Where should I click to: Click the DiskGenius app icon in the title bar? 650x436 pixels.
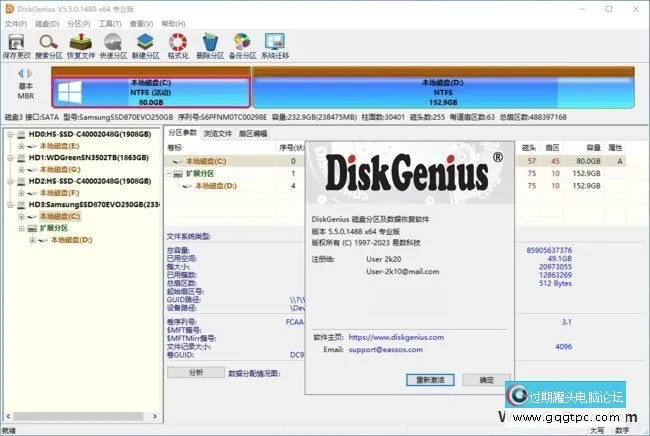pos(9,9)
